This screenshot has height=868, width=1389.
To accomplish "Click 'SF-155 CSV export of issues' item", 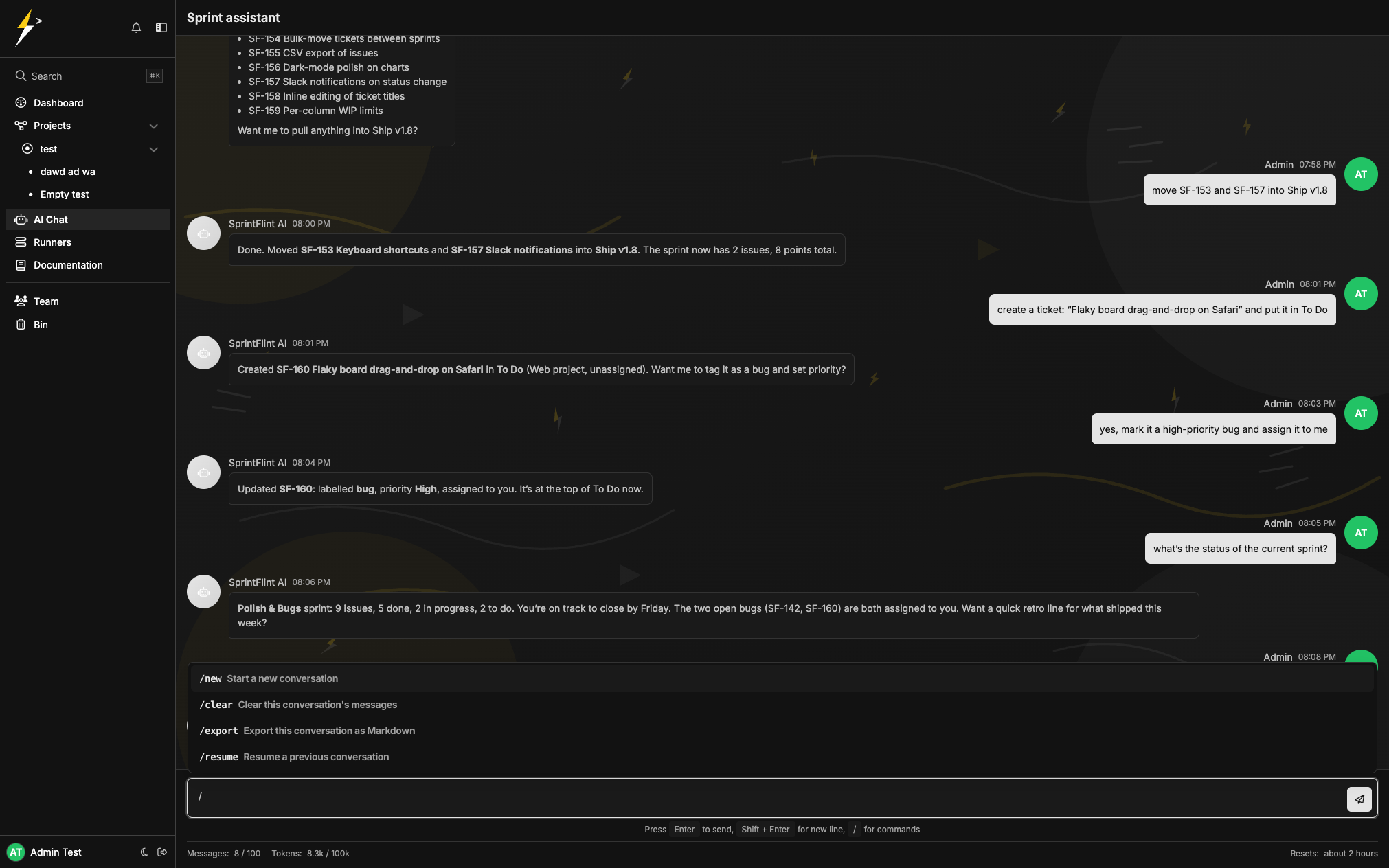I will click(x=313, y=53).
